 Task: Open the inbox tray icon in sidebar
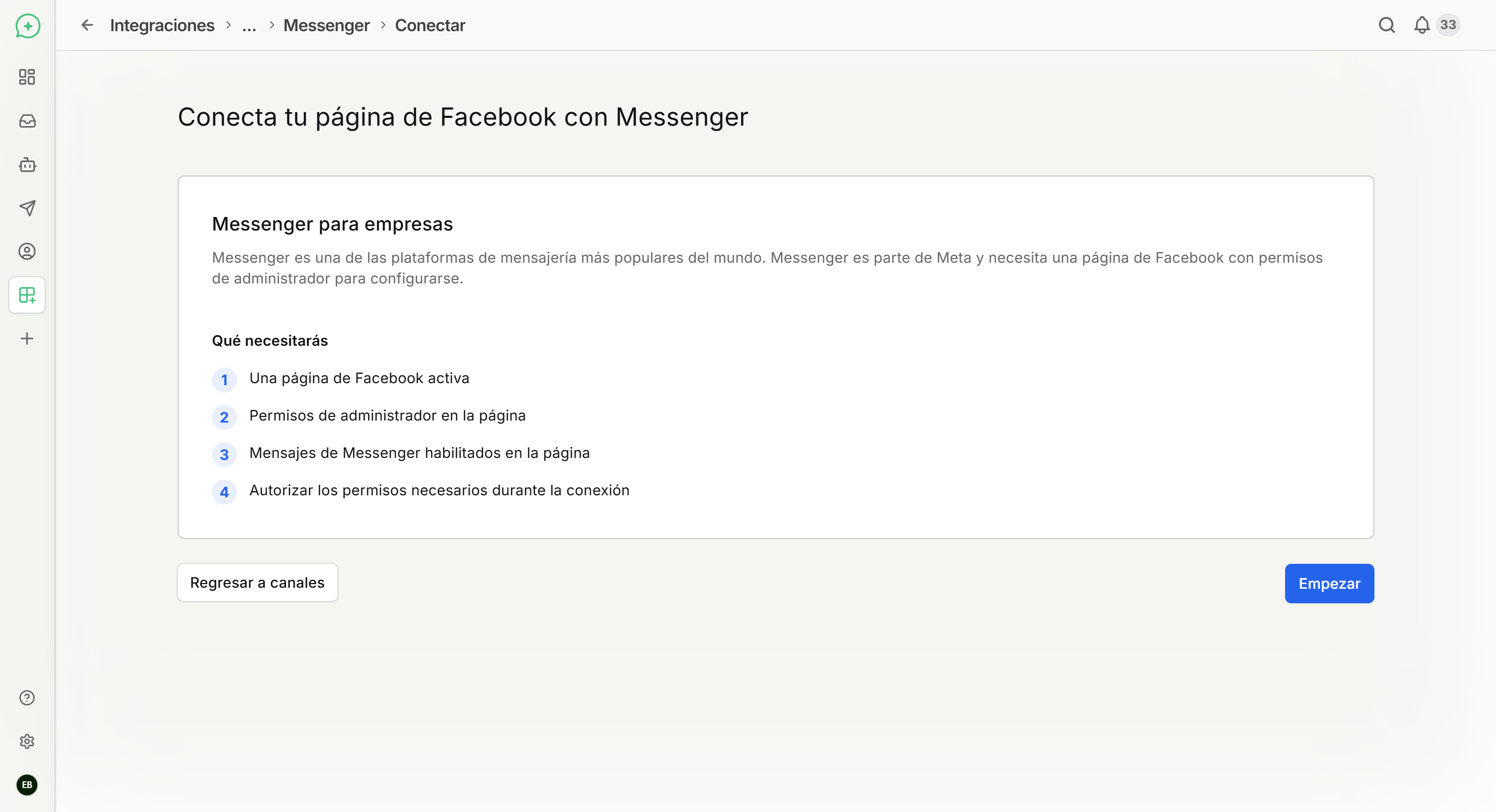(x=28, y=121)
